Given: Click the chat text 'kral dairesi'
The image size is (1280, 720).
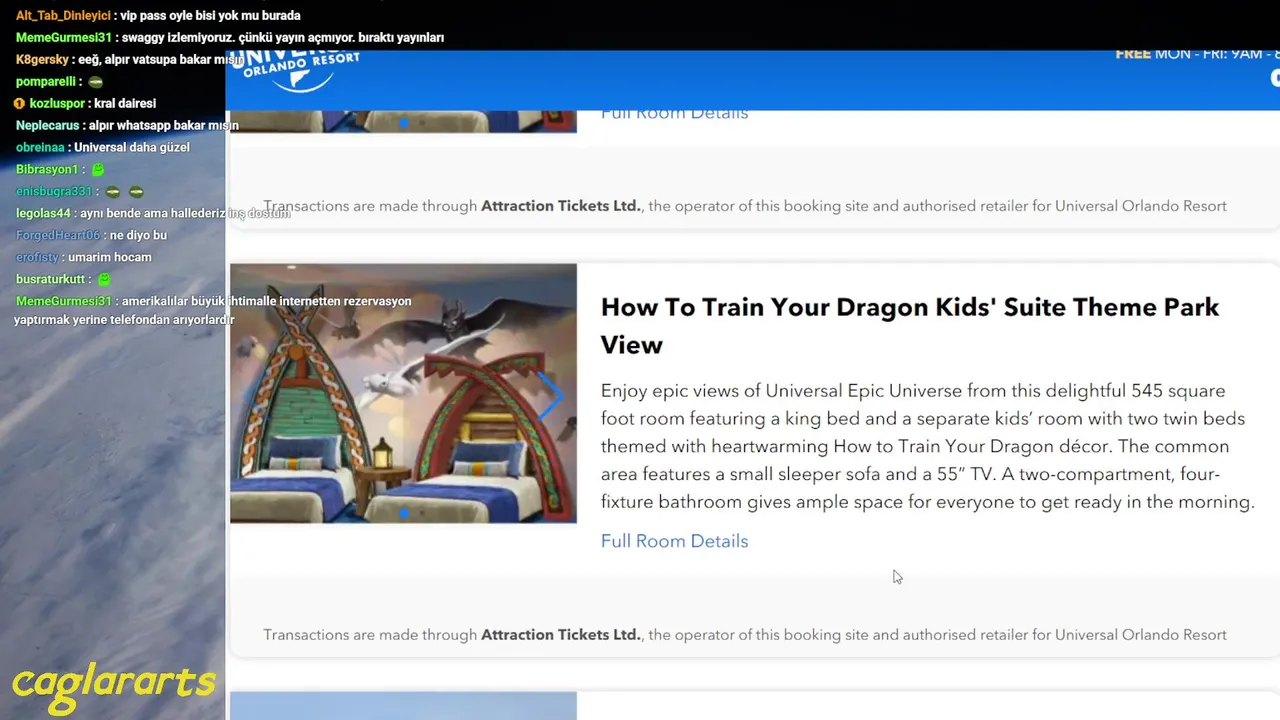Looking at the screenshot, I should pos(125,104).
